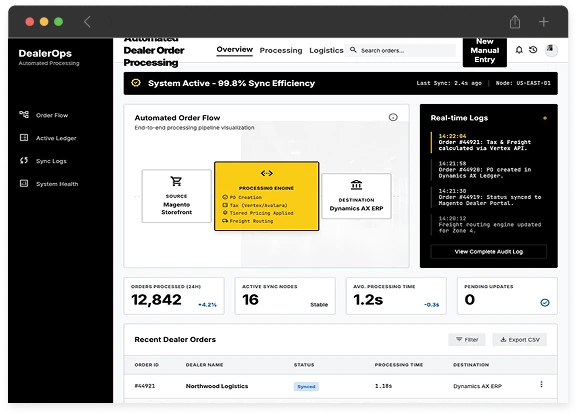
Task: Click the +4.2% change value
Action: pyautogui.click(x=208, y=305)
